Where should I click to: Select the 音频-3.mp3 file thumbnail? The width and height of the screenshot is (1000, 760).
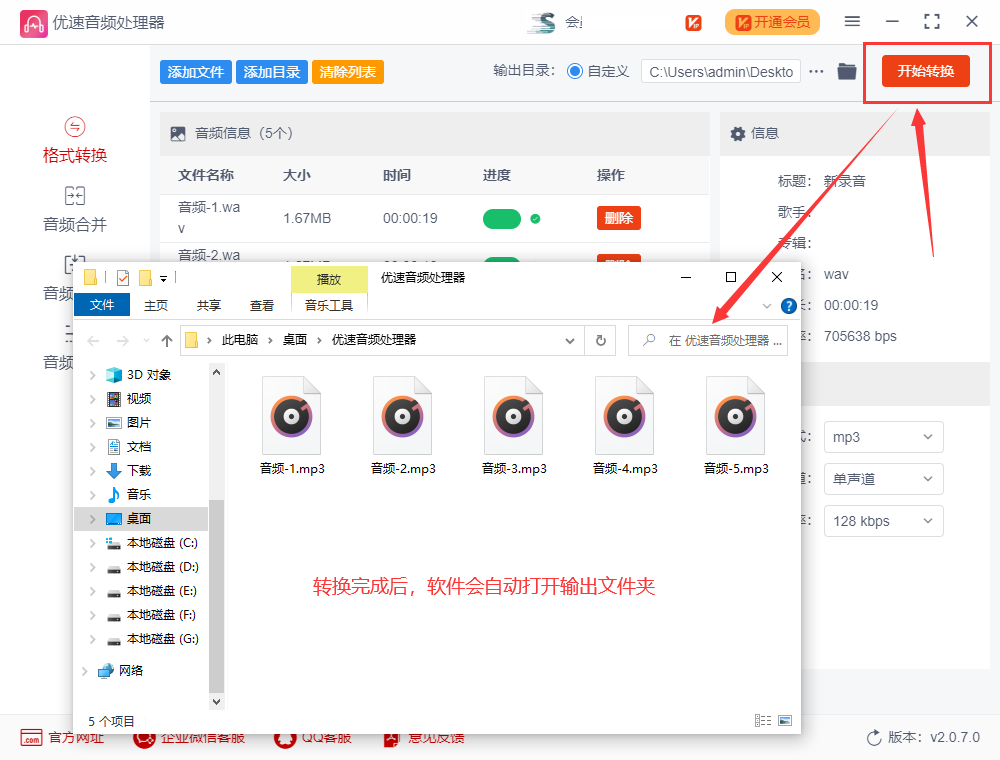[x=513, y=415]
